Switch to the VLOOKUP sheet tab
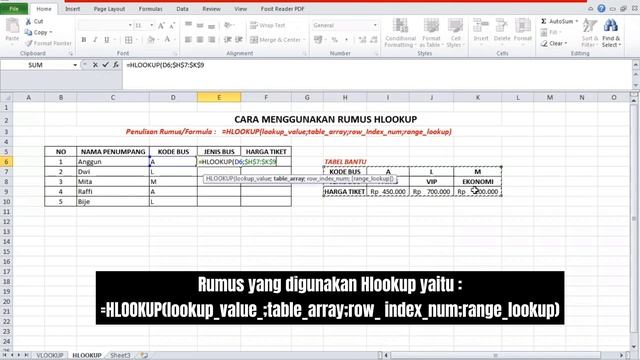The height and width of the screenshot is (360, 640). (x=50, y=356)
